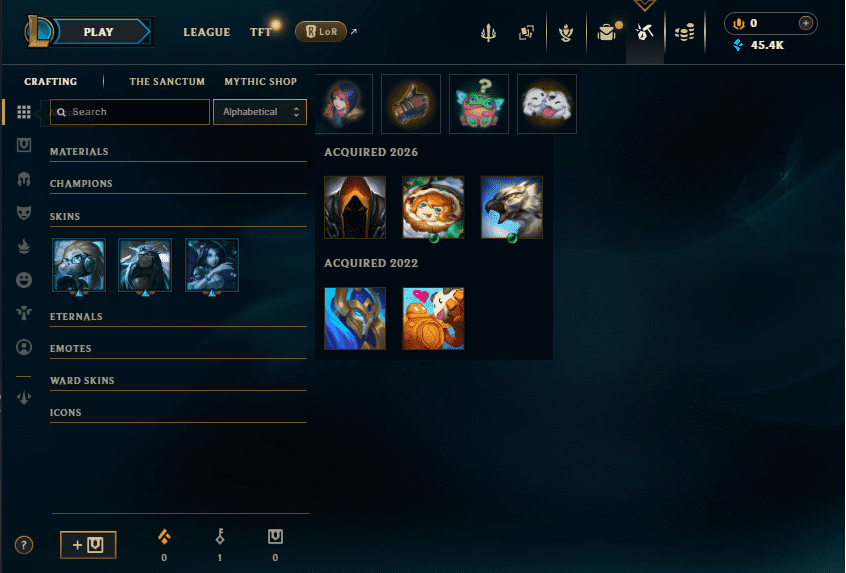Filter loot by emotes smiley icon
The height and width of the screenshot is (573, 846).
24,280
